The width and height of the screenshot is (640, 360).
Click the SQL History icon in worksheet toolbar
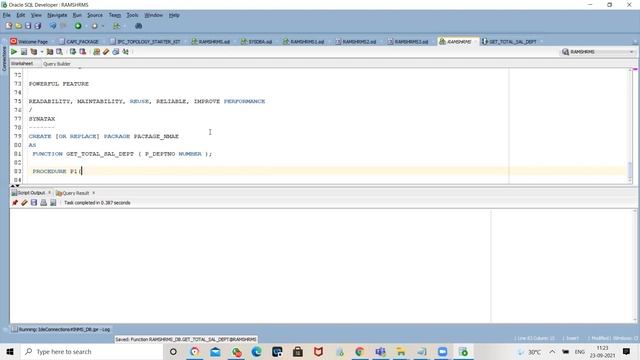click(x=116, y=52)
